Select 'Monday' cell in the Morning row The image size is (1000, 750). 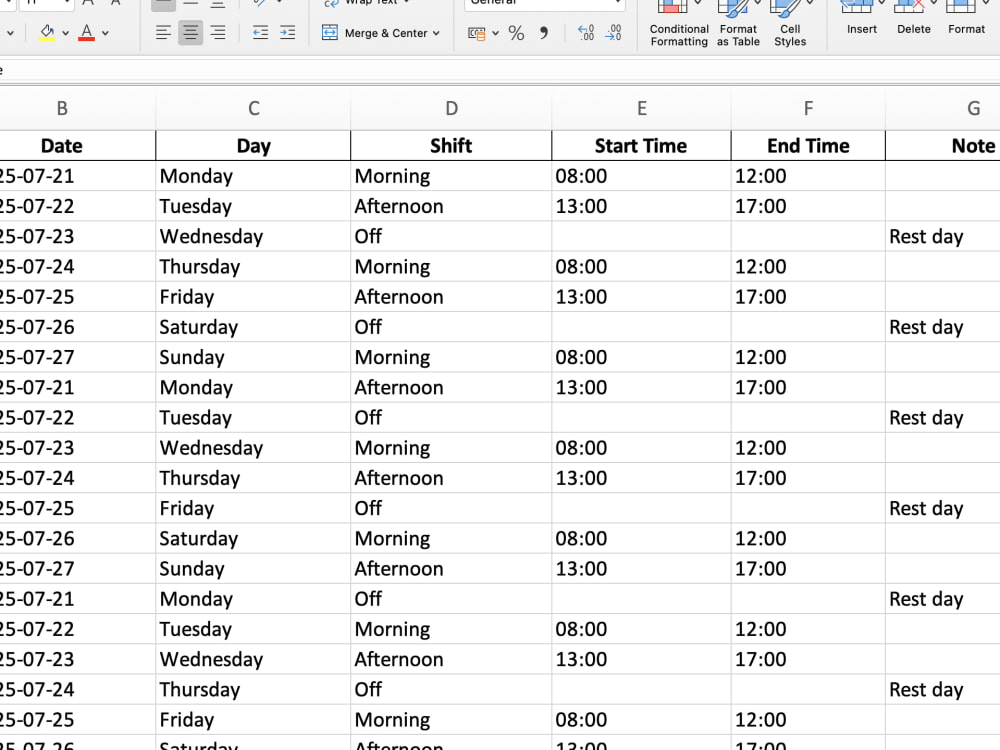tap(253, 176)
